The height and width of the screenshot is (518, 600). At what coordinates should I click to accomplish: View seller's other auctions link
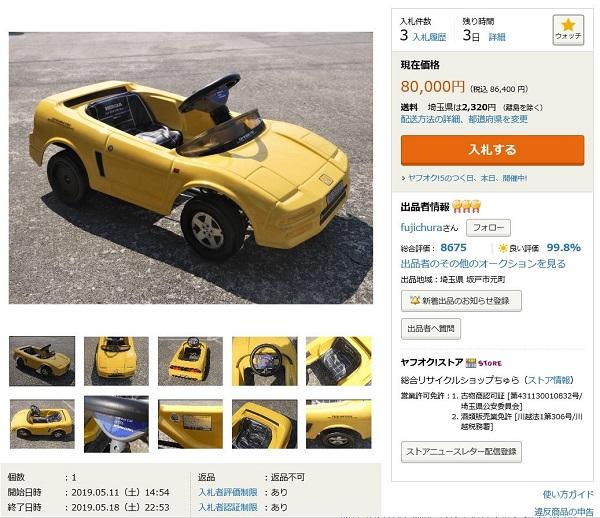483,264
